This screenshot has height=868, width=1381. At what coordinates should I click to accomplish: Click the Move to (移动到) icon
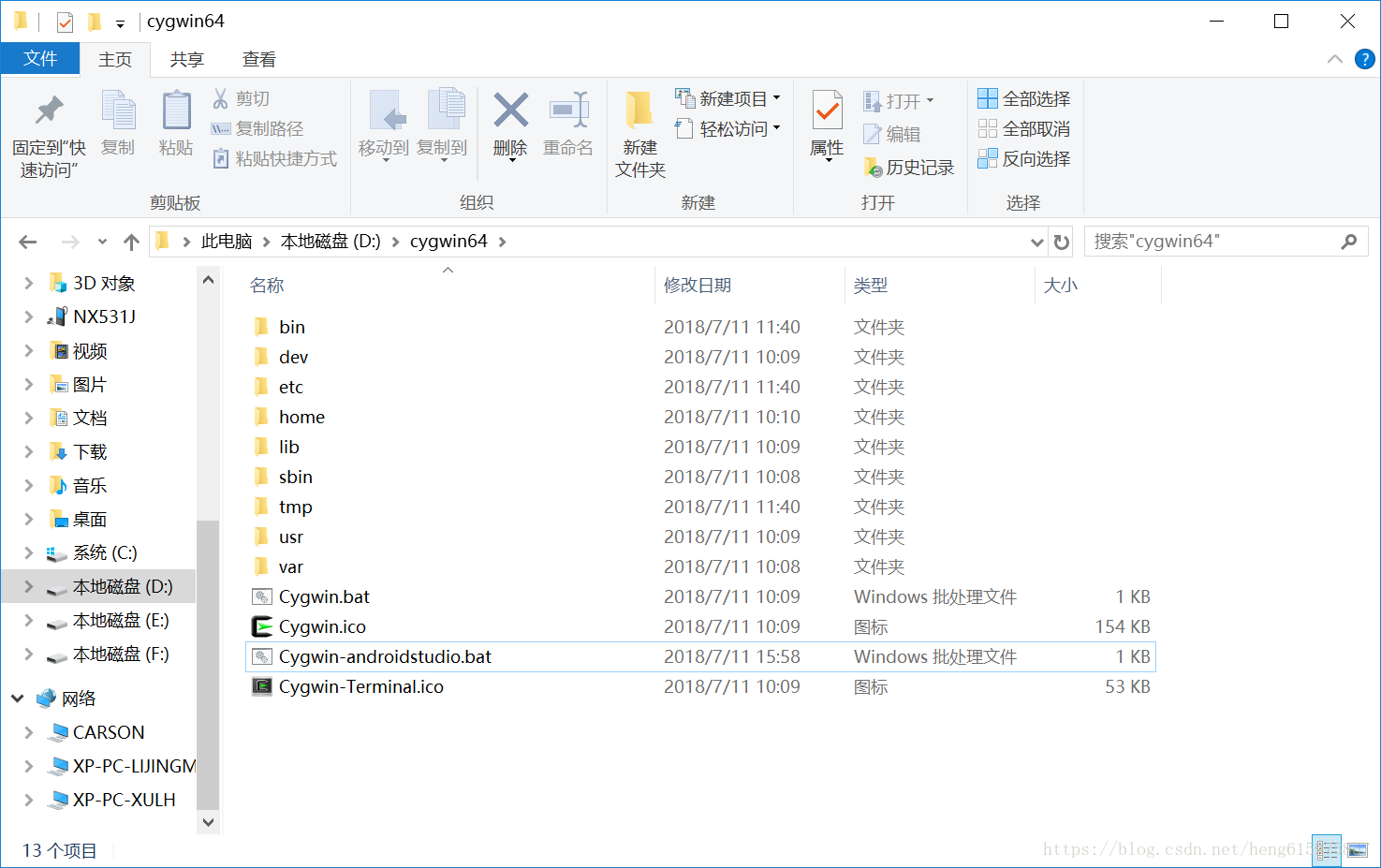[x=386, y=110]
